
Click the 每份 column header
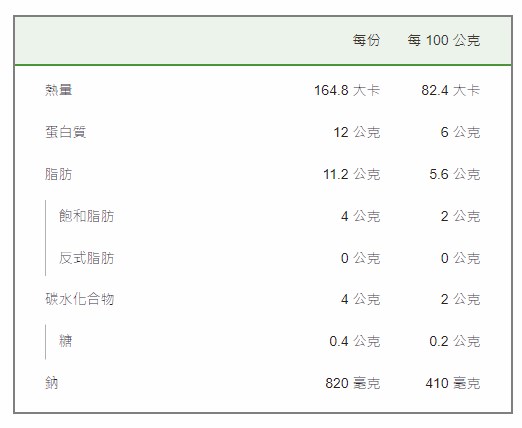click(x=366, y=40)
